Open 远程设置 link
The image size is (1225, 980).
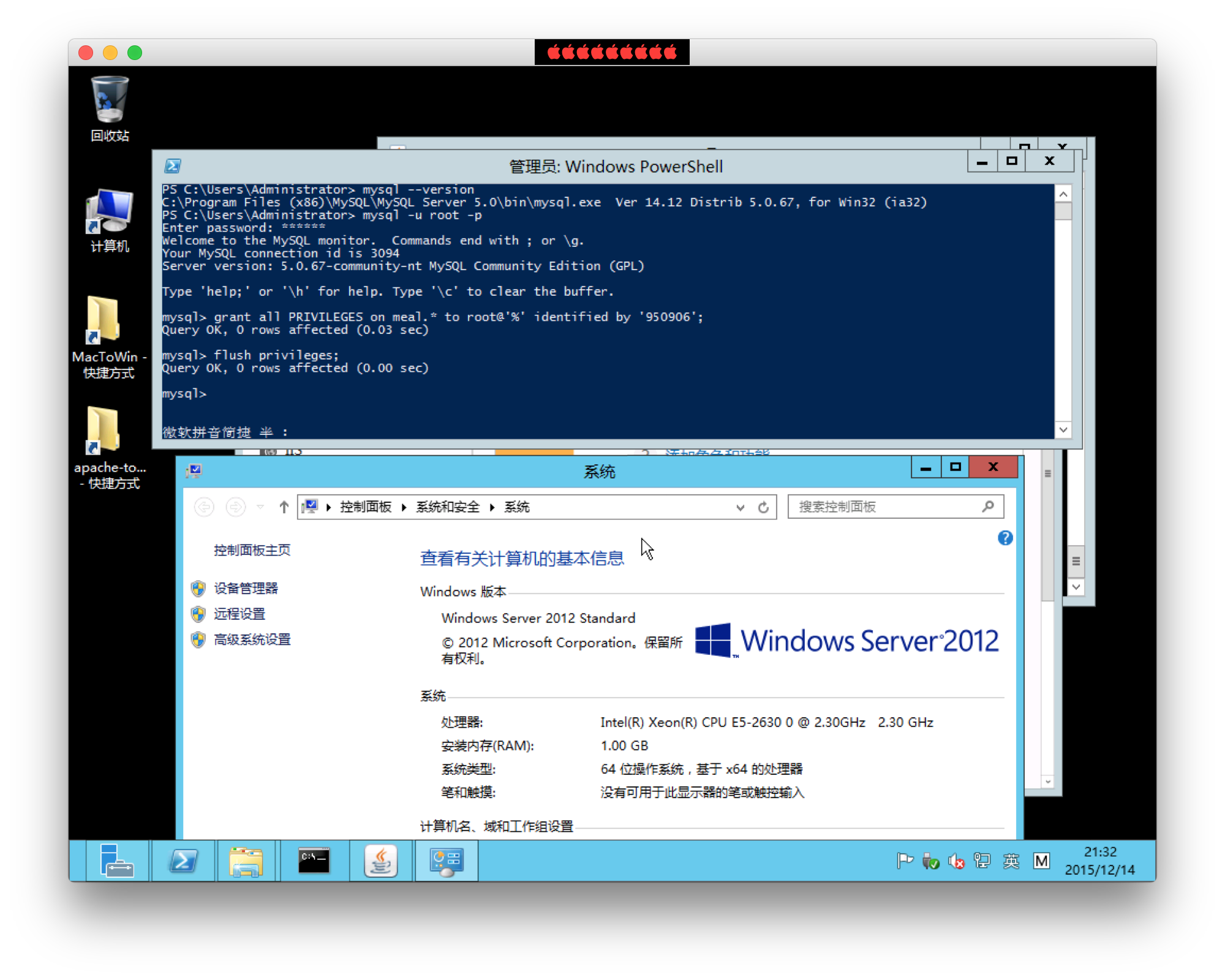[239, 614]
